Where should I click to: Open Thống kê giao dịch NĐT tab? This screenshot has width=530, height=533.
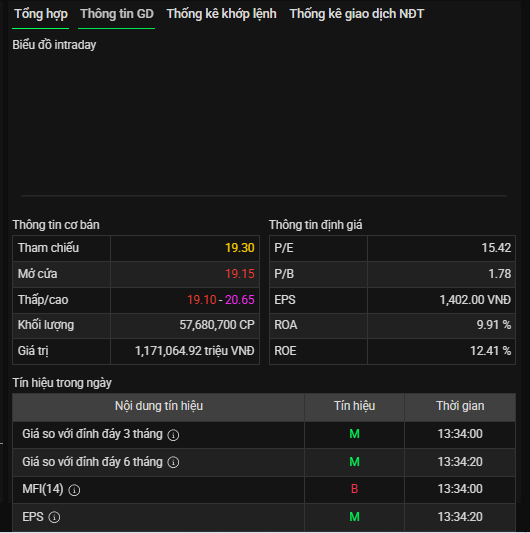coord(357,14)
